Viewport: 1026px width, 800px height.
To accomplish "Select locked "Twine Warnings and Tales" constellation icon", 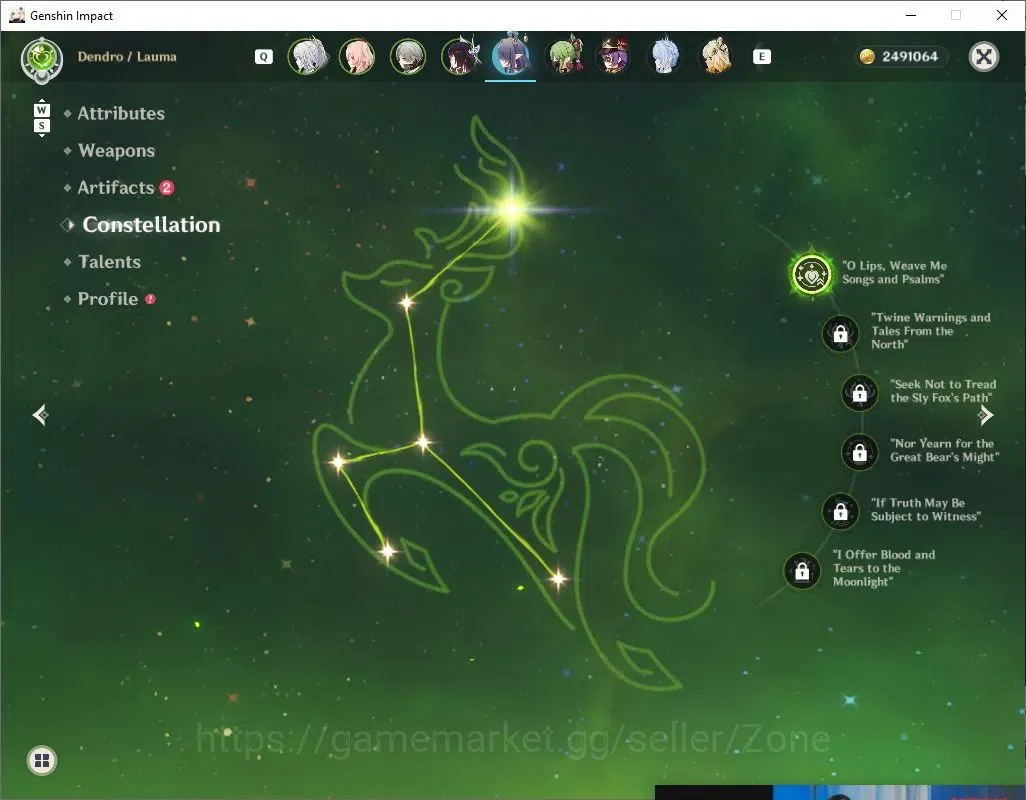I will click(x=841, y=334).
